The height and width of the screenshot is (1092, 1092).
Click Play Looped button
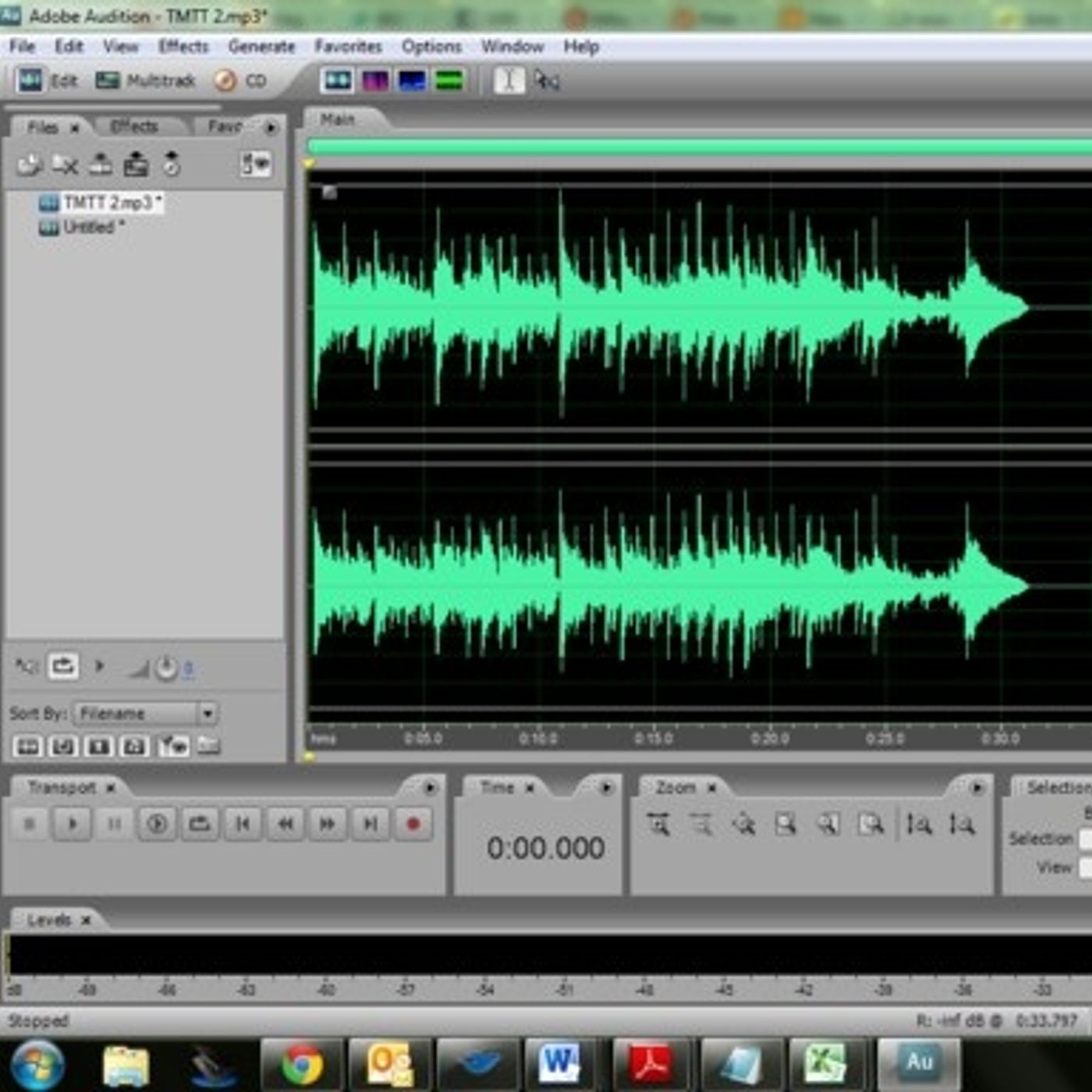(200, 824)
